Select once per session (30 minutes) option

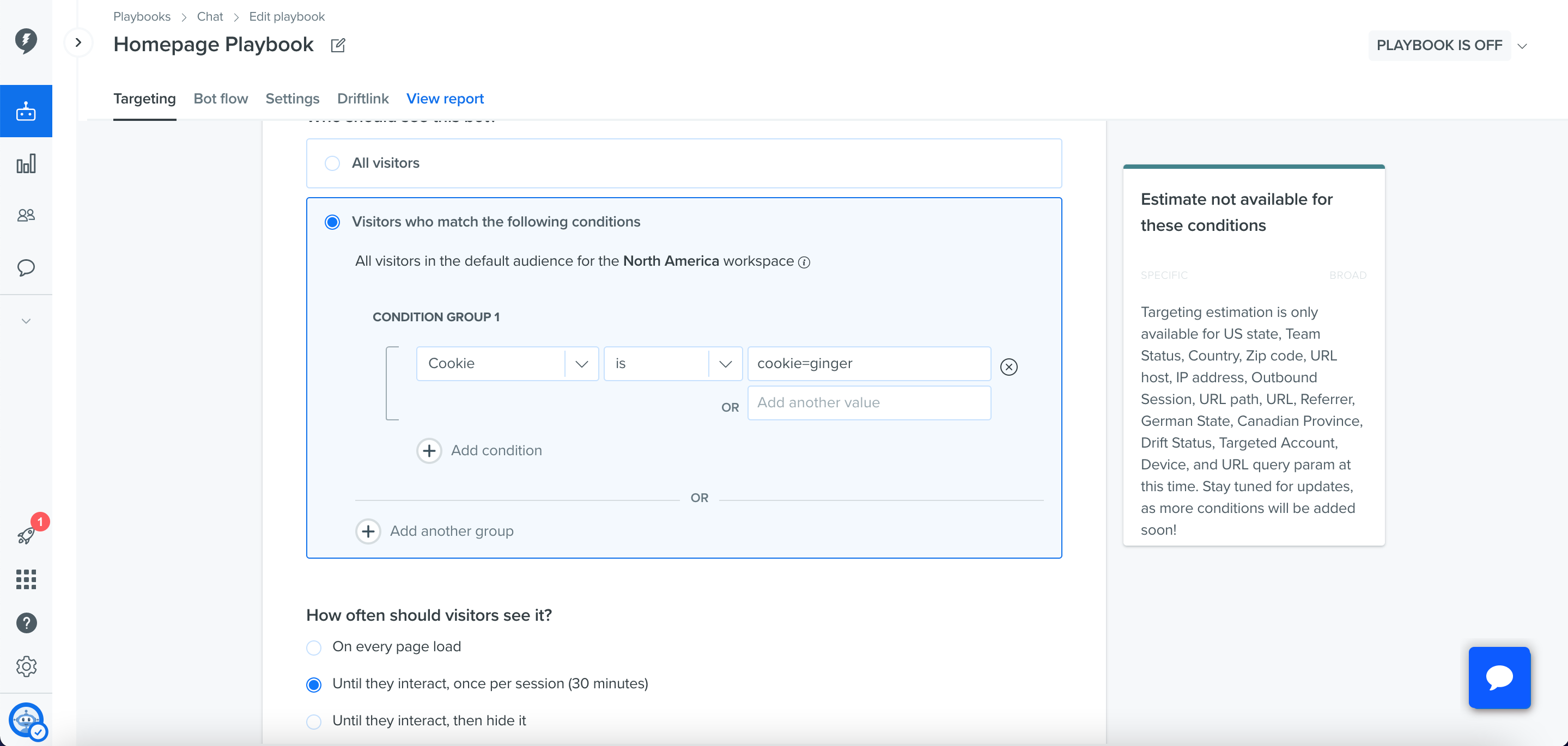point(314,684)
